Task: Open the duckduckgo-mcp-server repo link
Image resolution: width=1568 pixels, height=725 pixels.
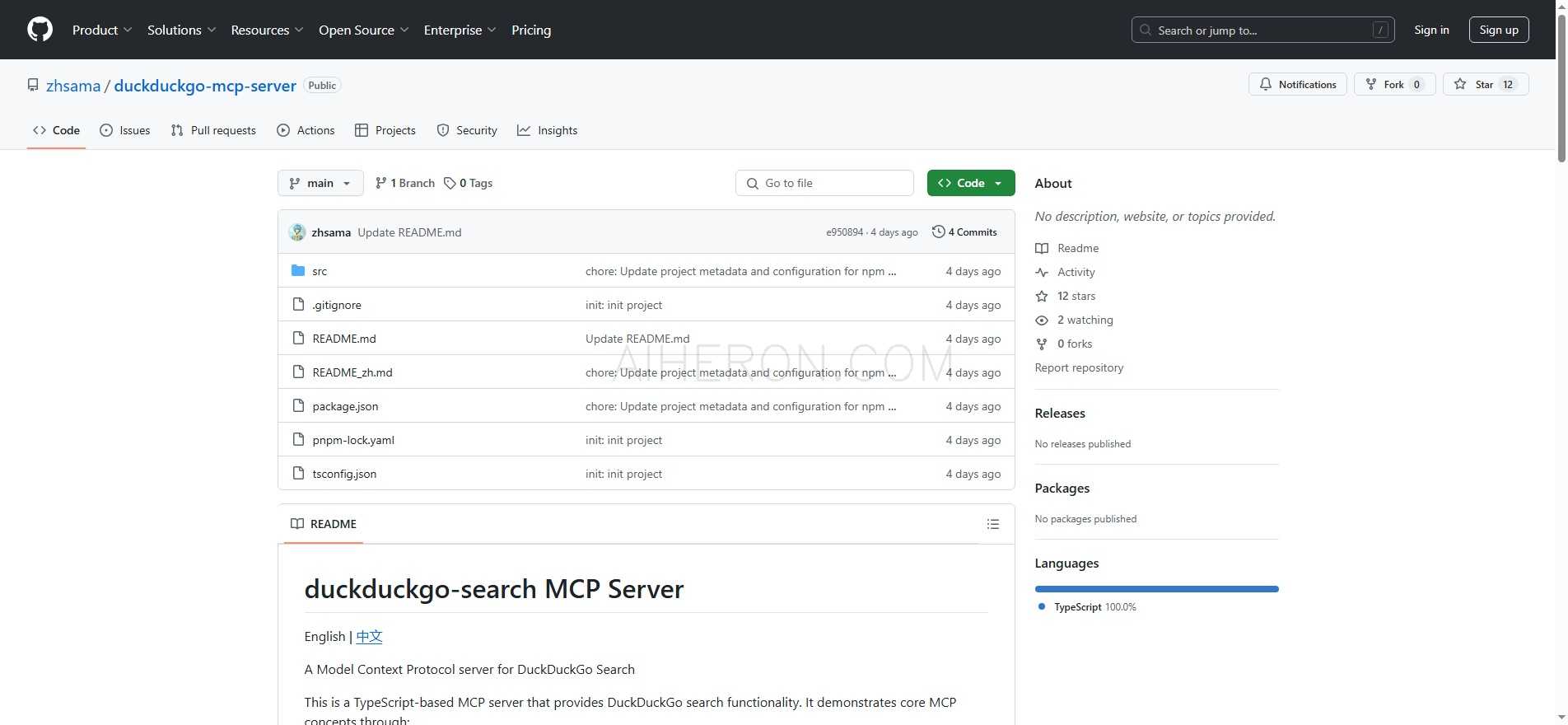Action: (x=205, y=86)
